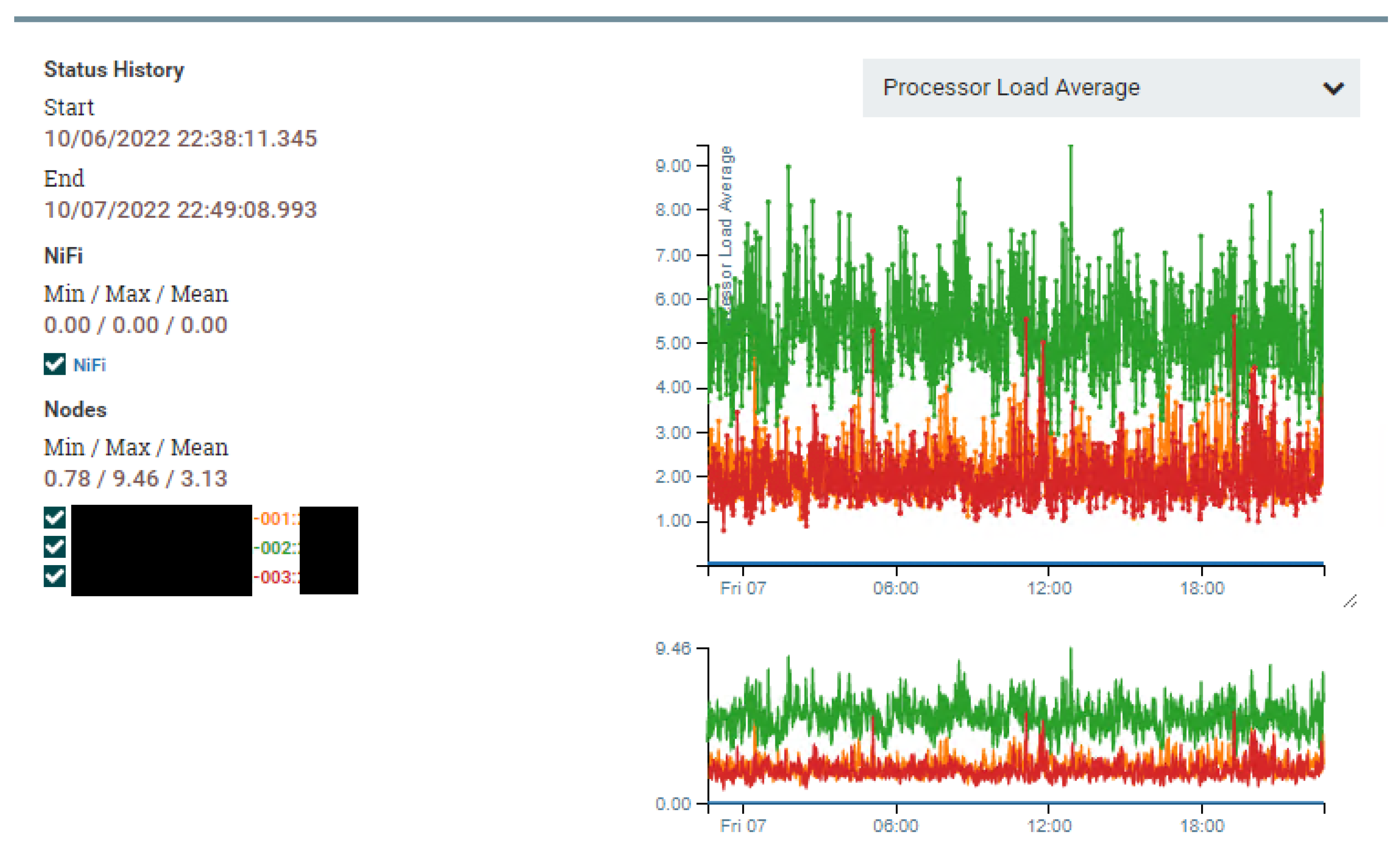The height and width of the screenshot is (844, 1400).
Task: Select the red -003 node label
Action: (276, 577)
